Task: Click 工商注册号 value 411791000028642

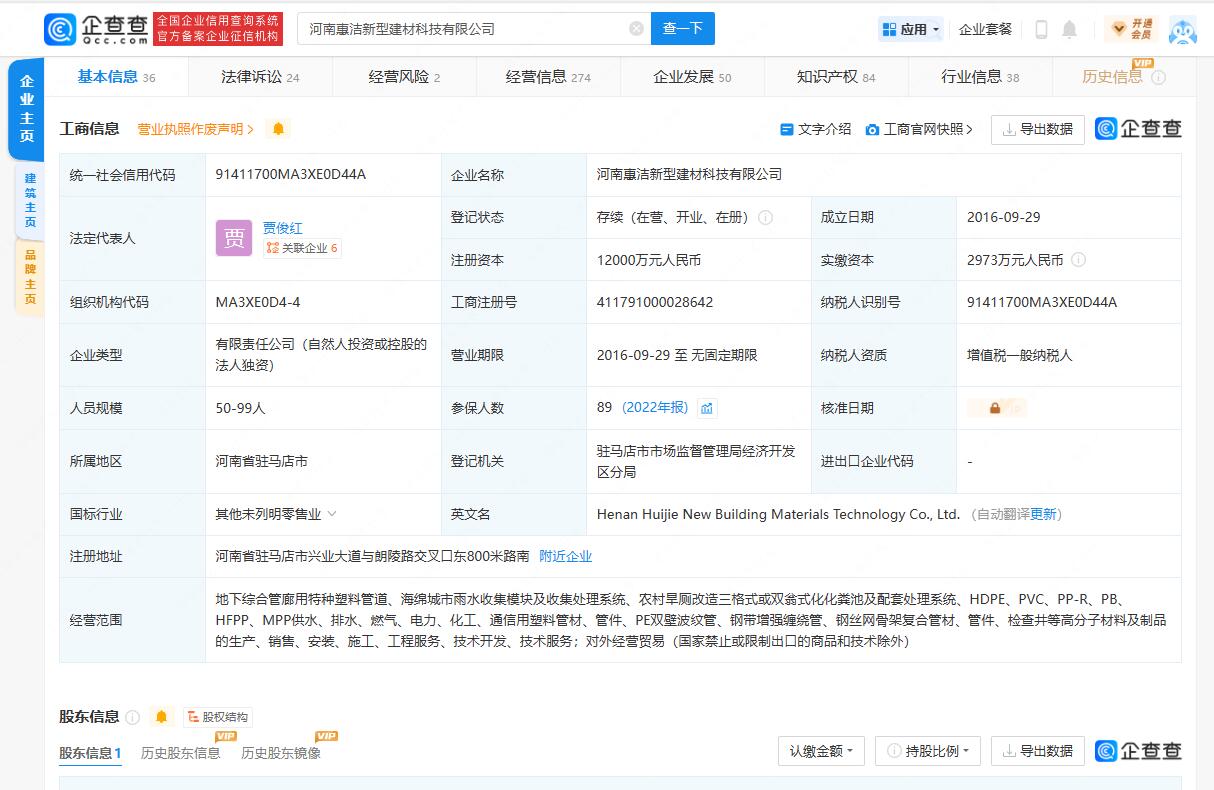Action: [x=655, y=302]
